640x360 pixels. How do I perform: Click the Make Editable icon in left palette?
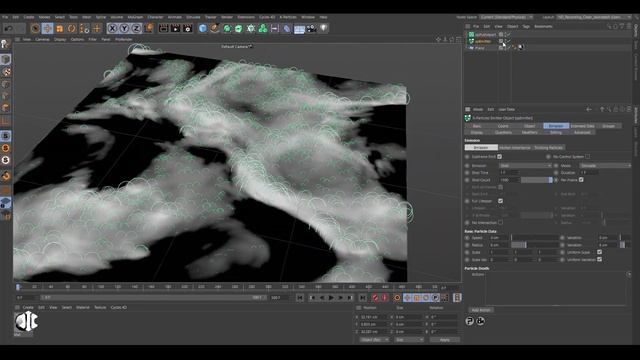[x=5, y=44]
